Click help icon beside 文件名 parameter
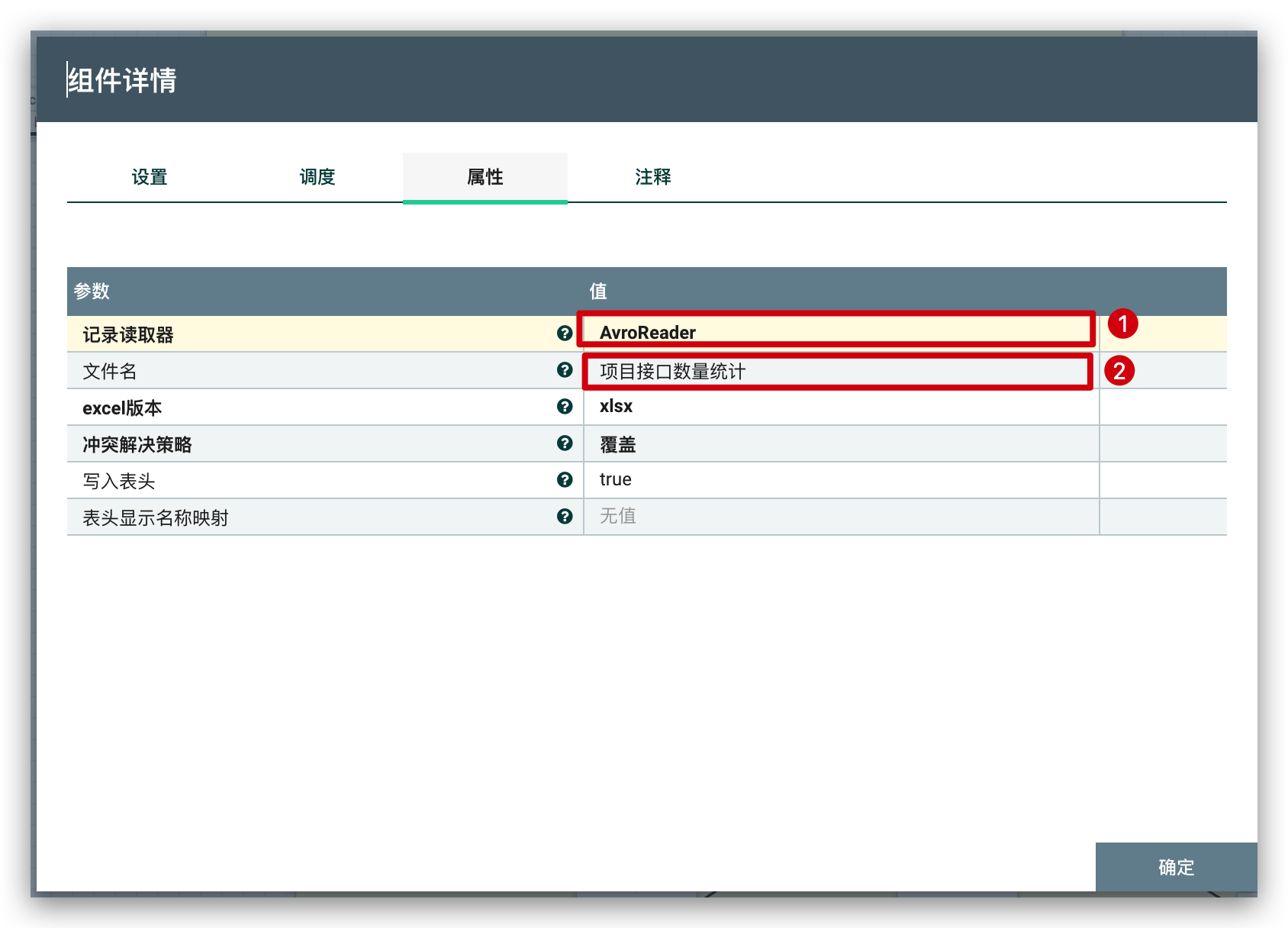Image resolution: width=1288 pixels, height=928 pixels. pyautogui.click(x=565, y=370)
